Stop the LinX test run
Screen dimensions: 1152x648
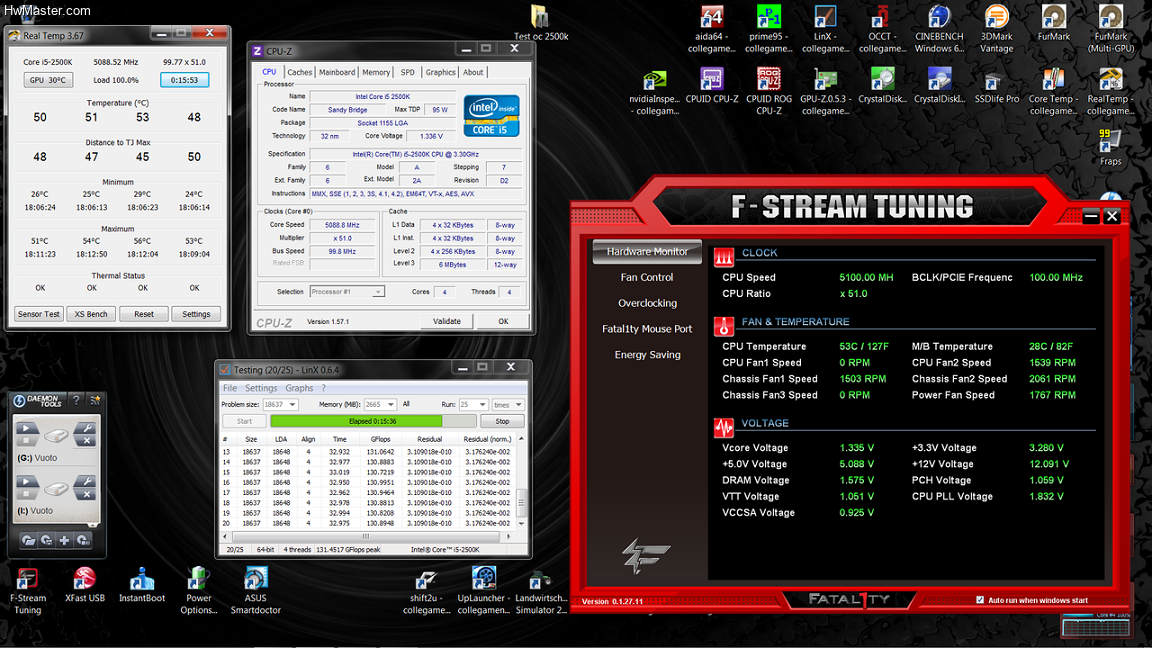(x=502, y=421)
